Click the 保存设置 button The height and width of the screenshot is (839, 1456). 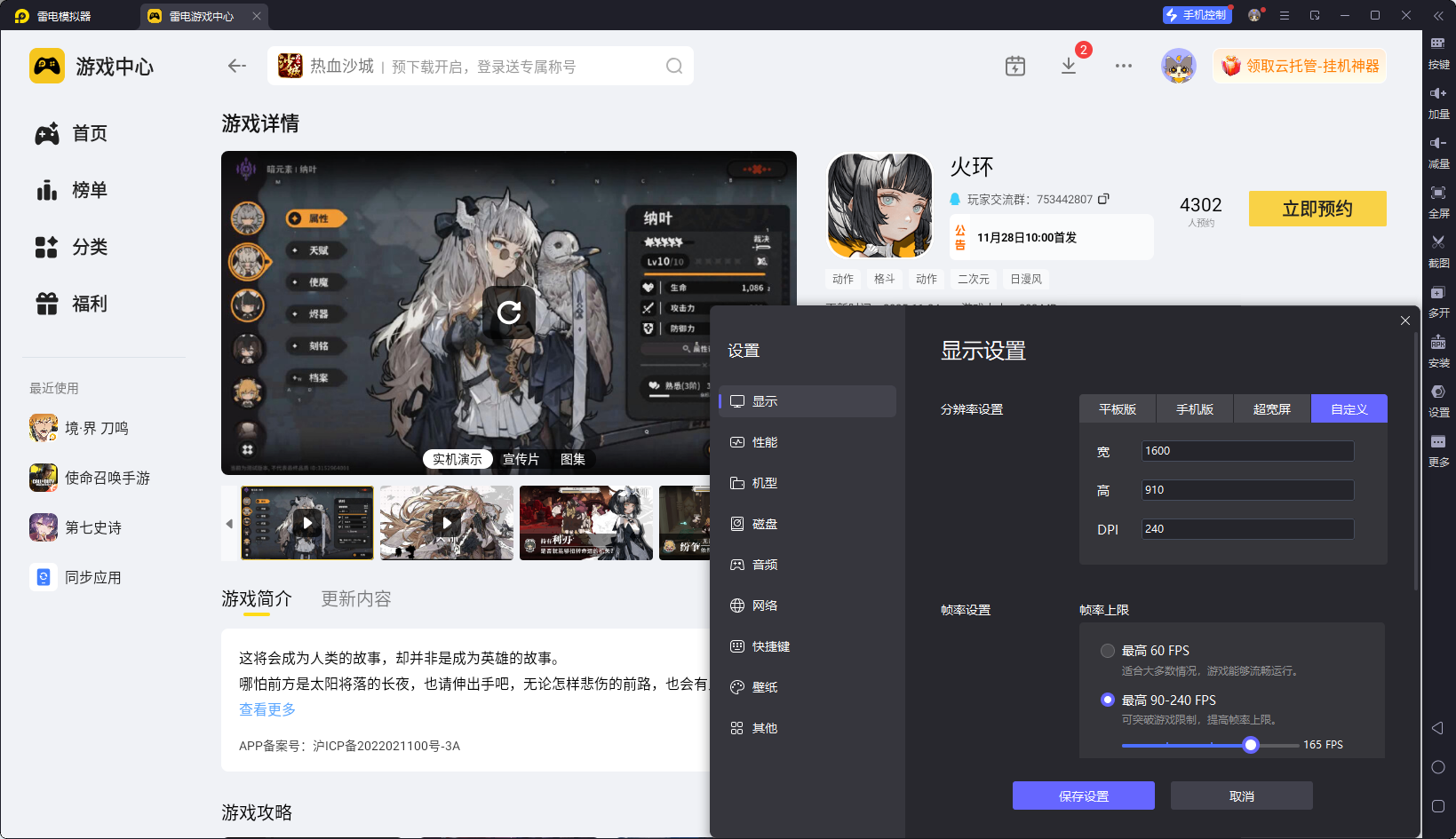1083,796
